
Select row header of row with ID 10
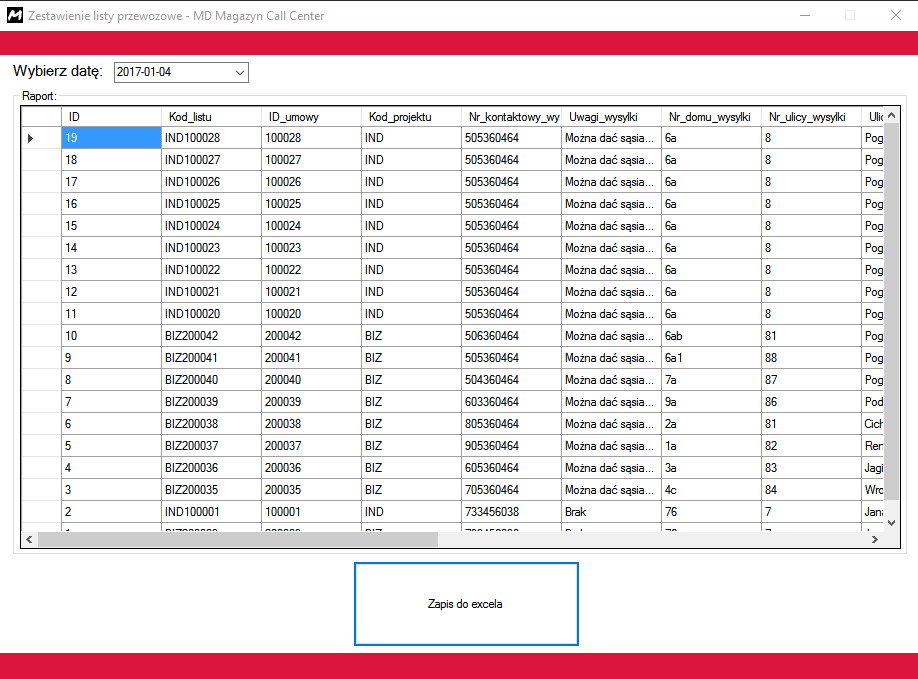pos(41,336)
